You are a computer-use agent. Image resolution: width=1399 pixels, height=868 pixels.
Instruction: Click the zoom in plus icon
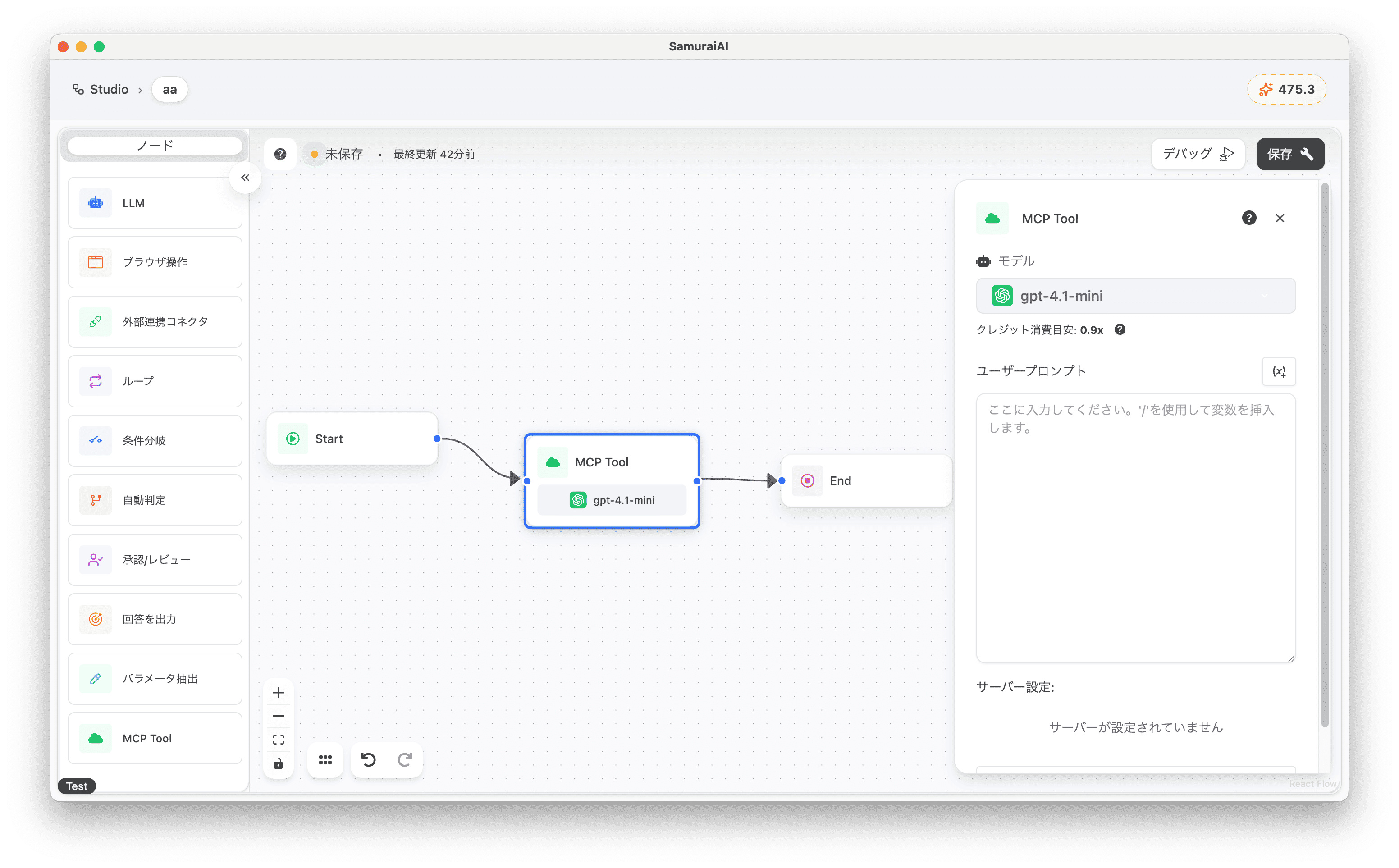(x=279, y=693)
